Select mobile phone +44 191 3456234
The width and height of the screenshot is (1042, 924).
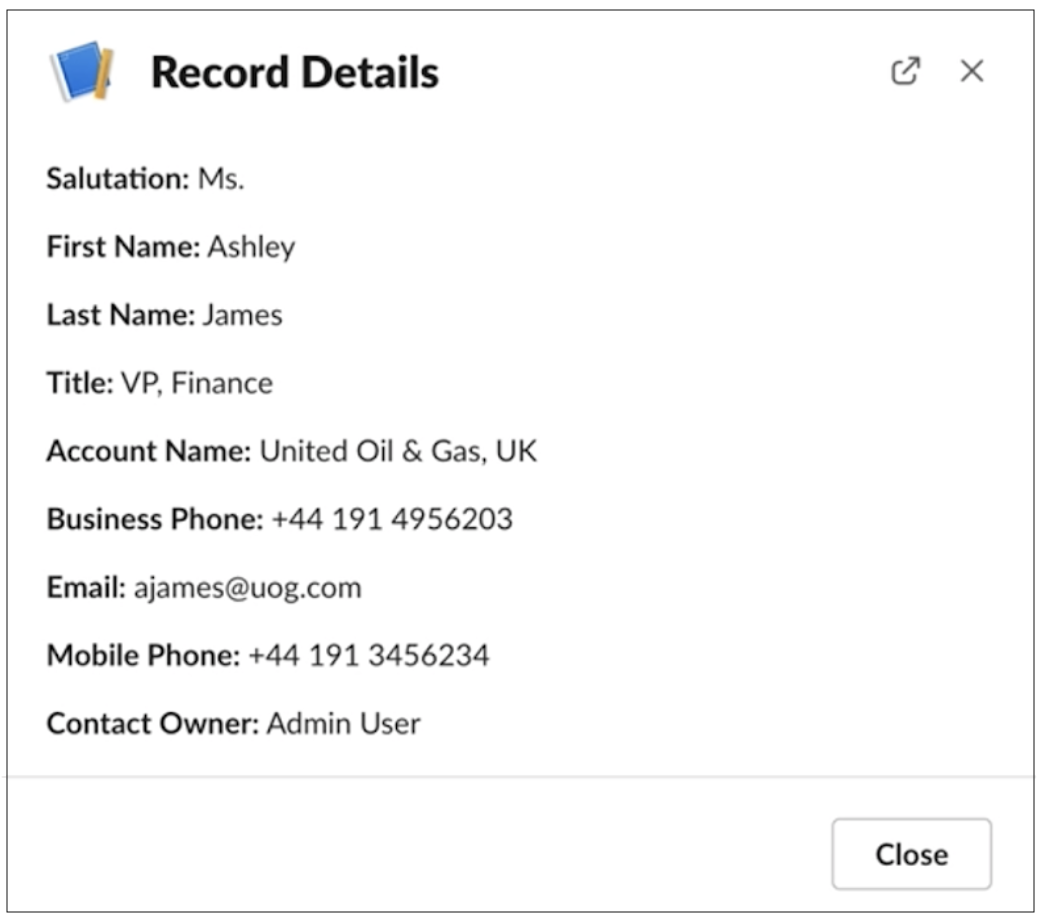click(369, 656)
